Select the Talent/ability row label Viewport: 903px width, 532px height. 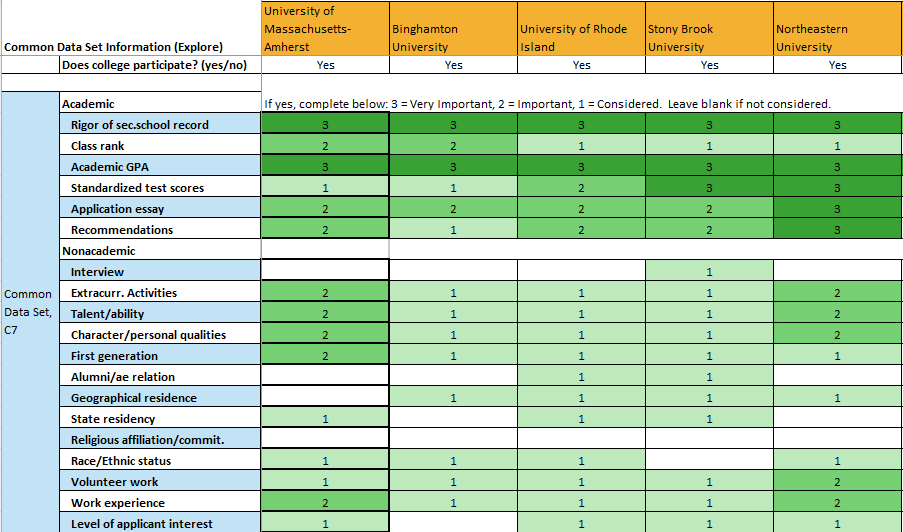pyautogui.click(x=160, y=314)
